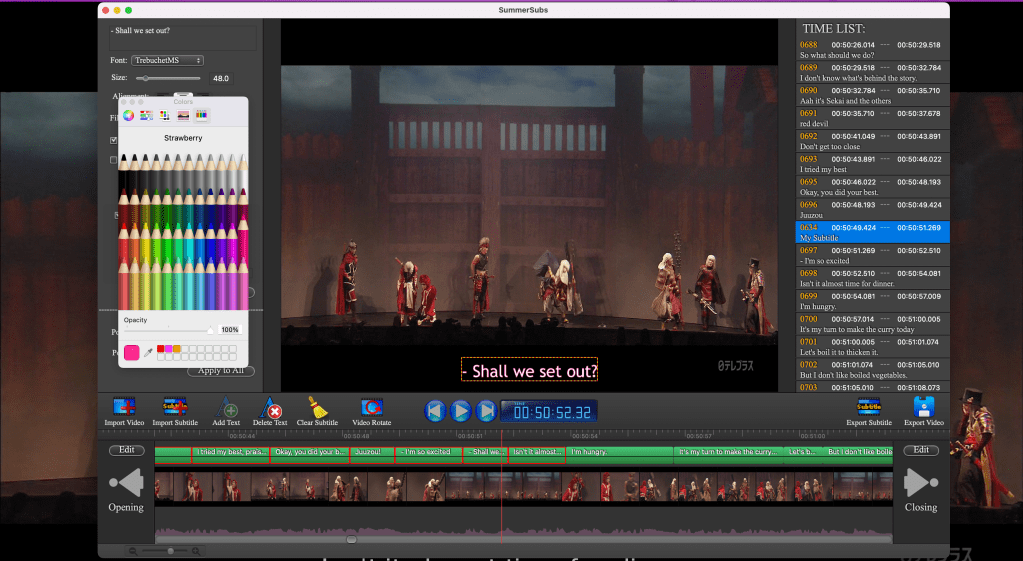Select the saved orange color swatch
This screenshot has height=561, width=1023.
(176, 349)
